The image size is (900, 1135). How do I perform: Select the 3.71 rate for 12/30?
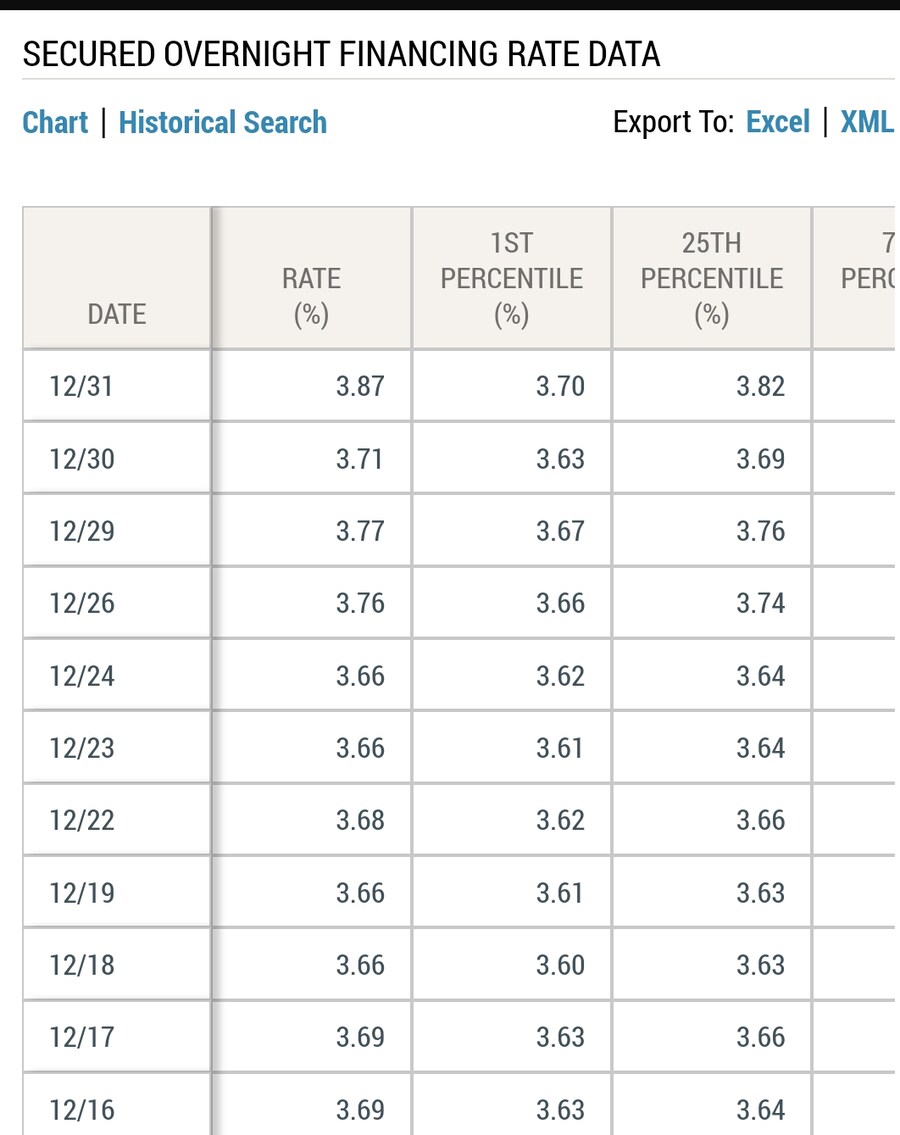point(360,459)
